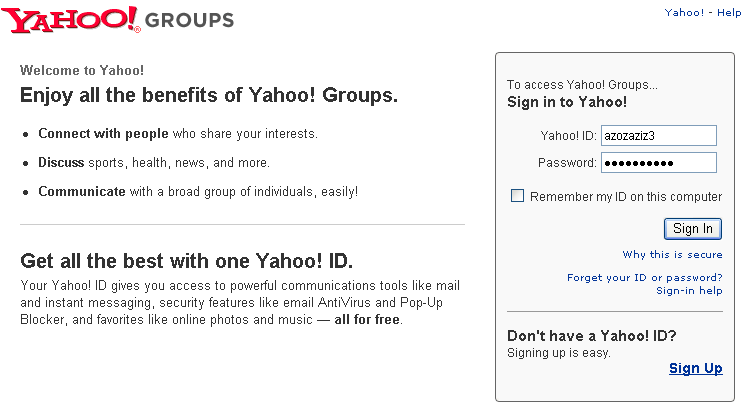Viewport: 745px width, 405px height.
Task: Click the Enjoy all the benefits heading
Action: coord(209,96)
